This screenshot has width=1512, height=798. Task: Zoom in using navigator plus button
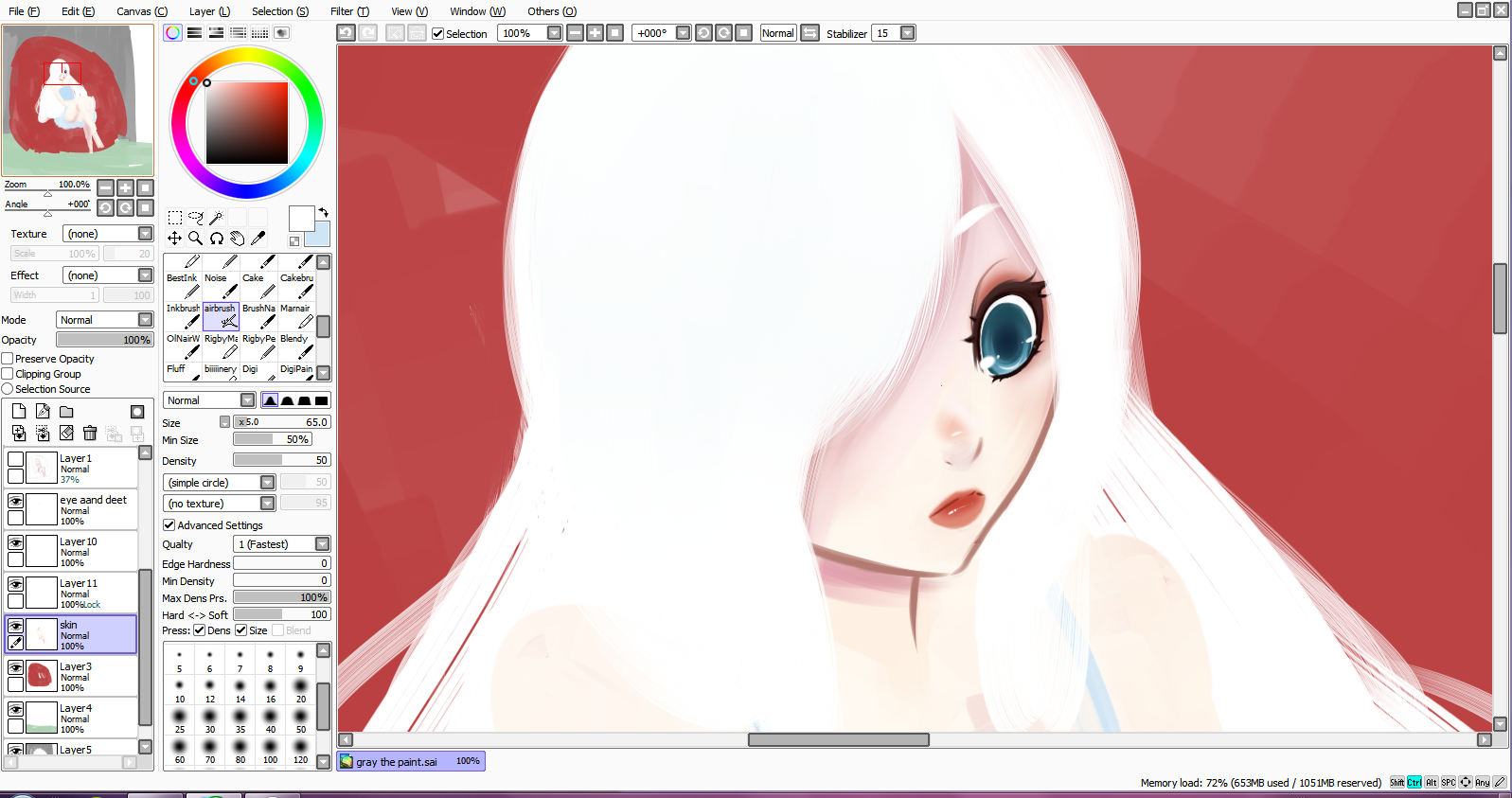click(x=125, y=187)
